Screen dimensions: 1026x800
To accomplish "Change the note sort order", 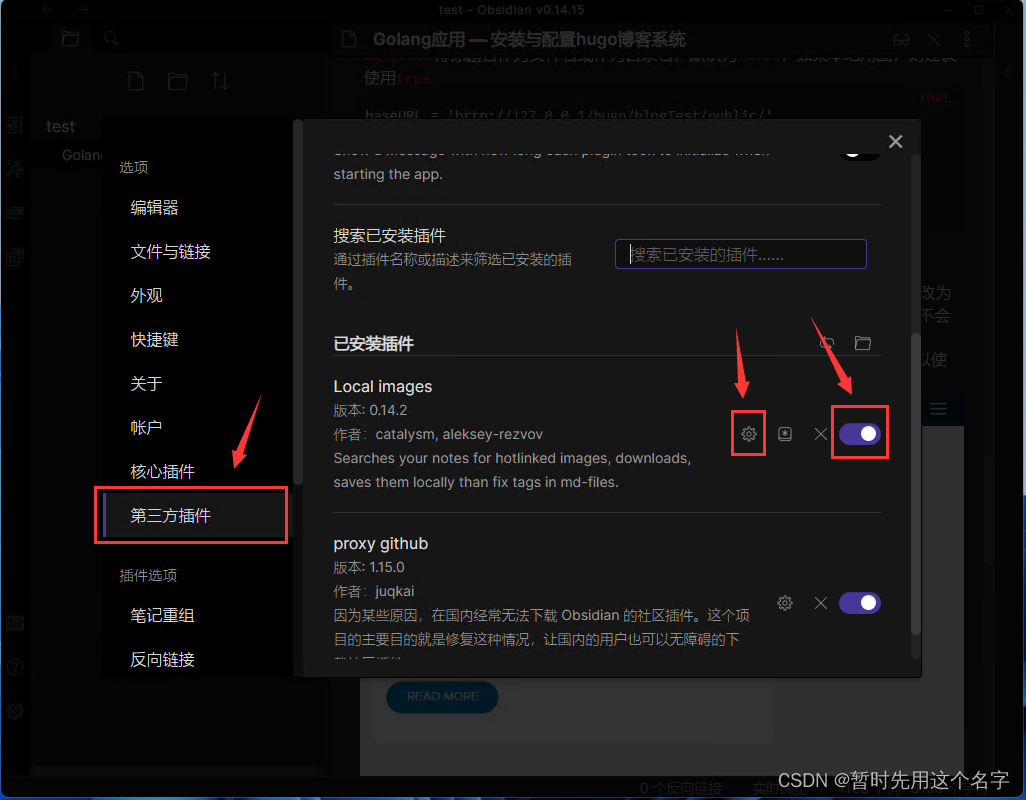I will coord(220,80).
